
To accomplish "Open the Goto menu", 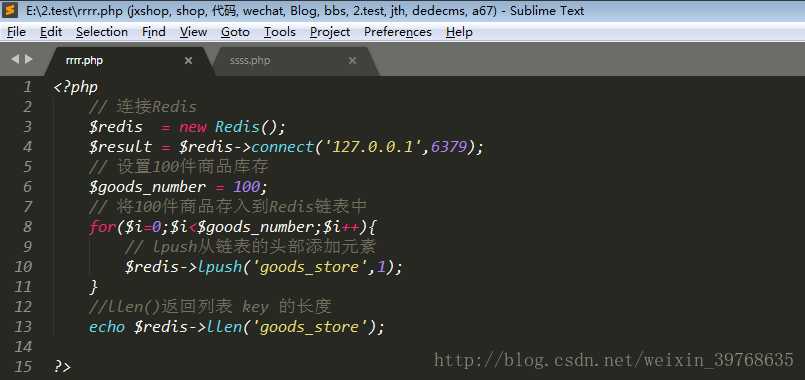I will (x=235, y=32).
